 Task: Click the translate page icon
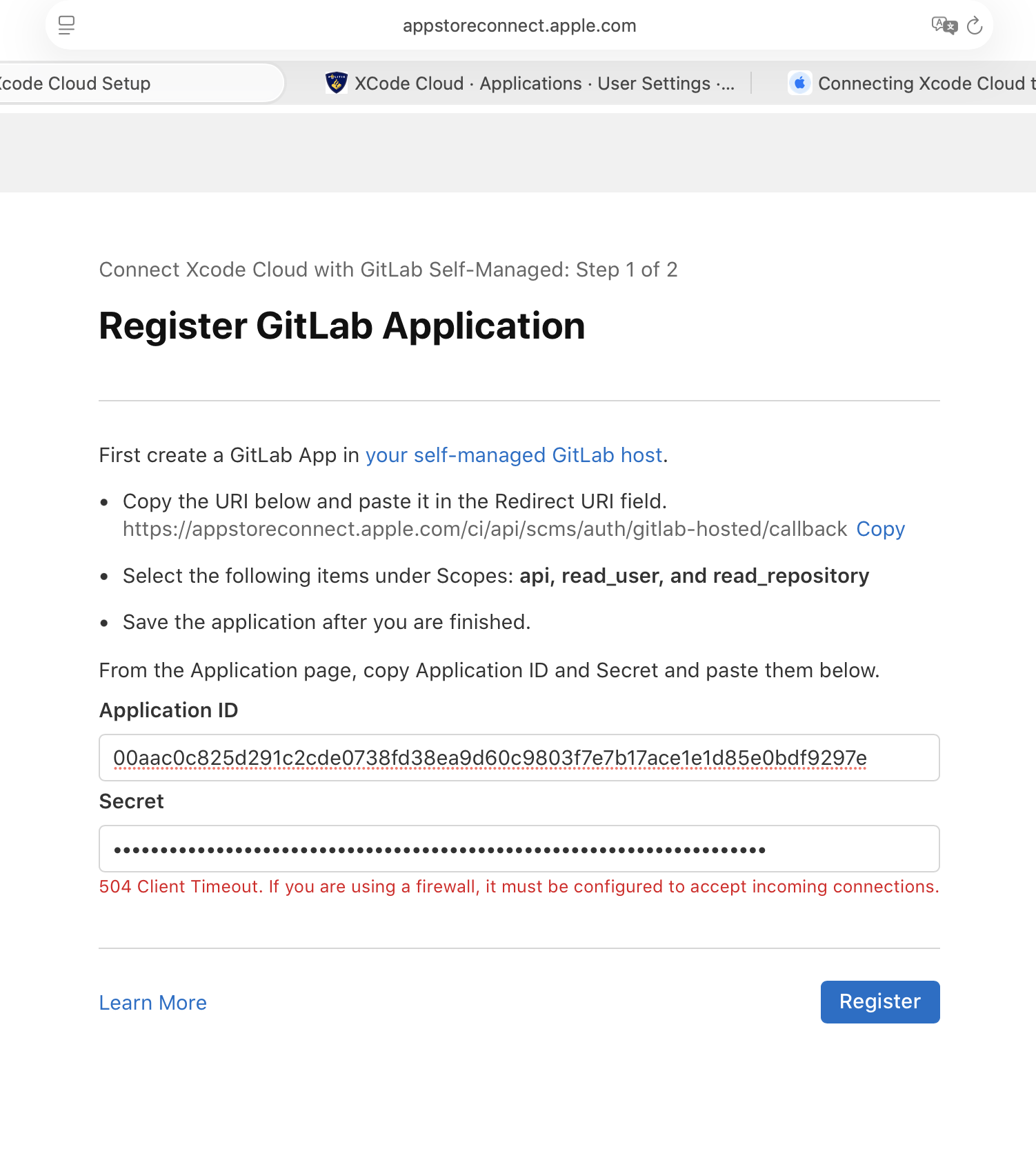(x=944, y=26)
